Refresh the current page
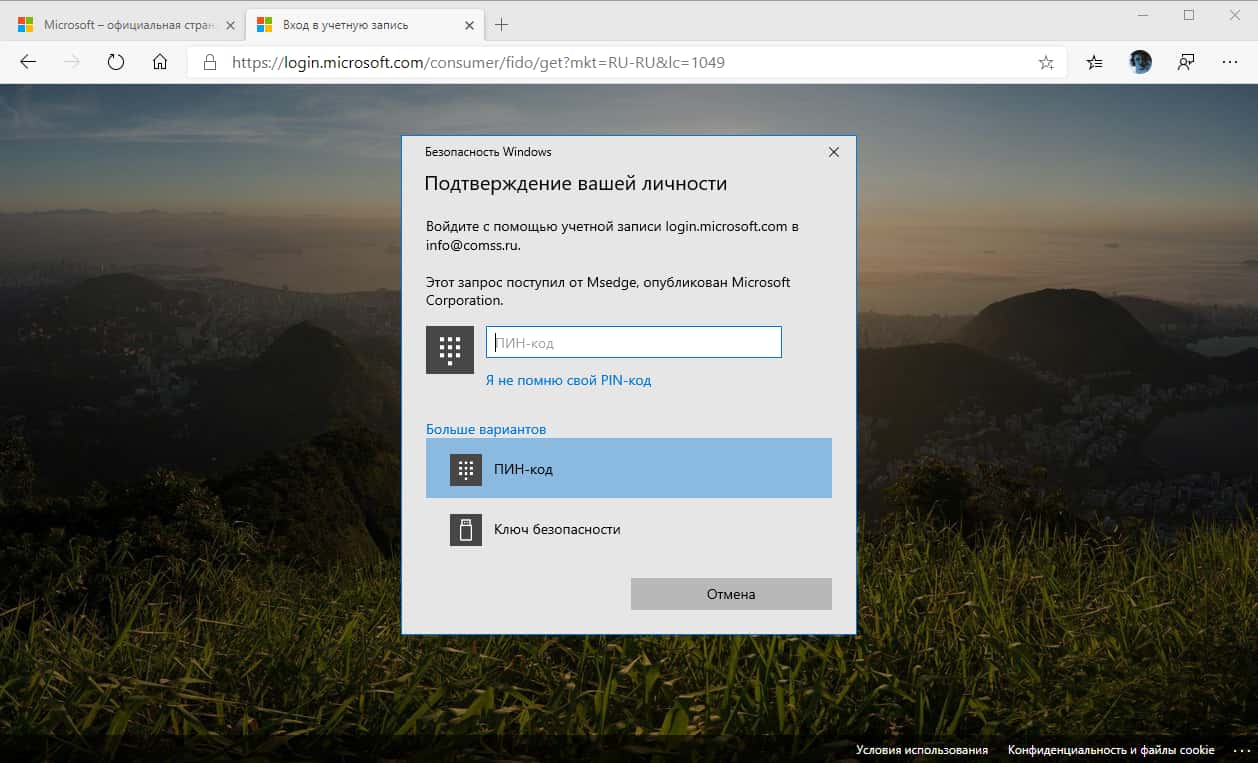 [x=116, y=61]
